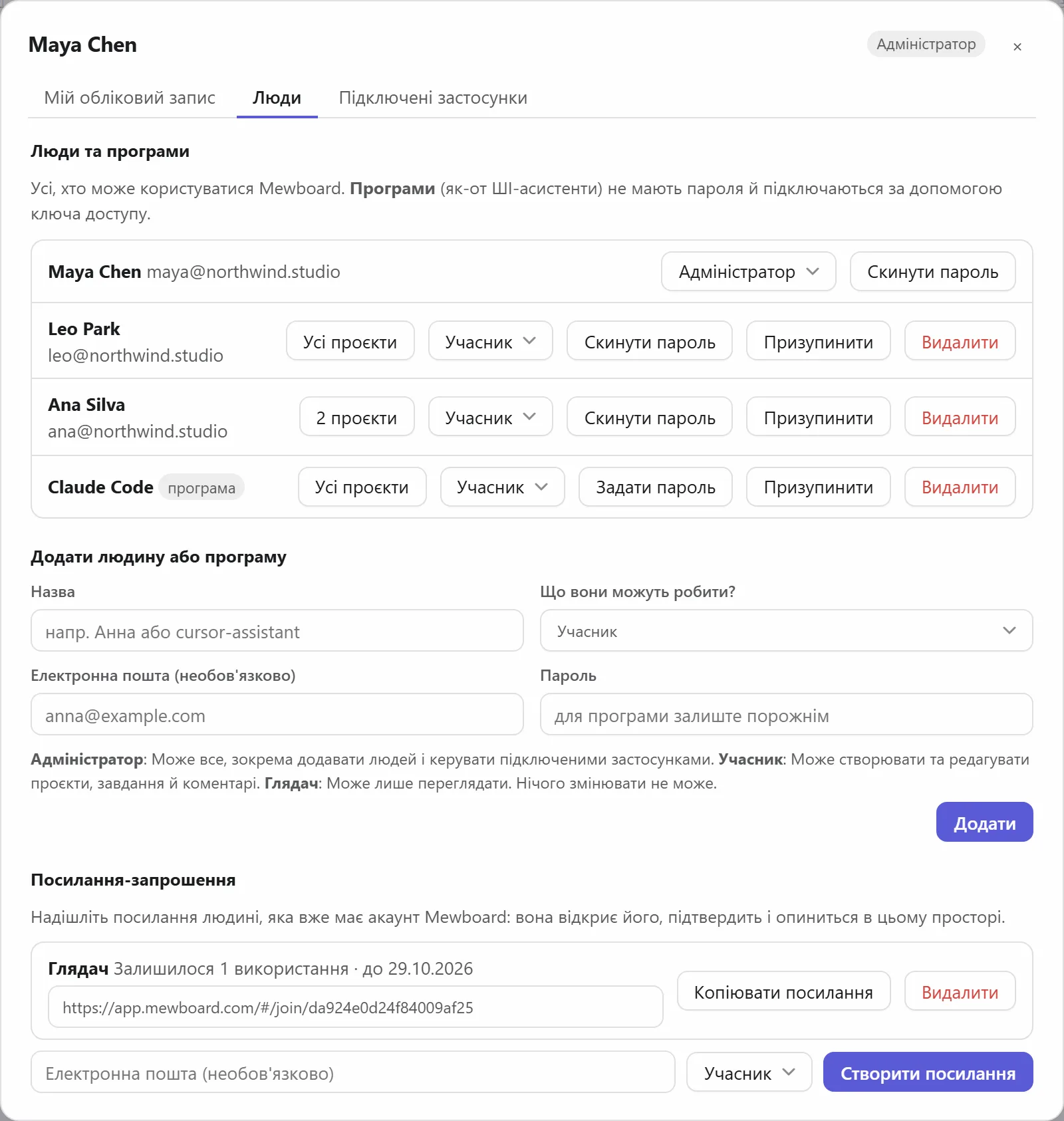The image size is (1064, 1121).
Task: Click Скинути пароль for Leo Park
Action: pyautogui.click(x=650, y=341)
